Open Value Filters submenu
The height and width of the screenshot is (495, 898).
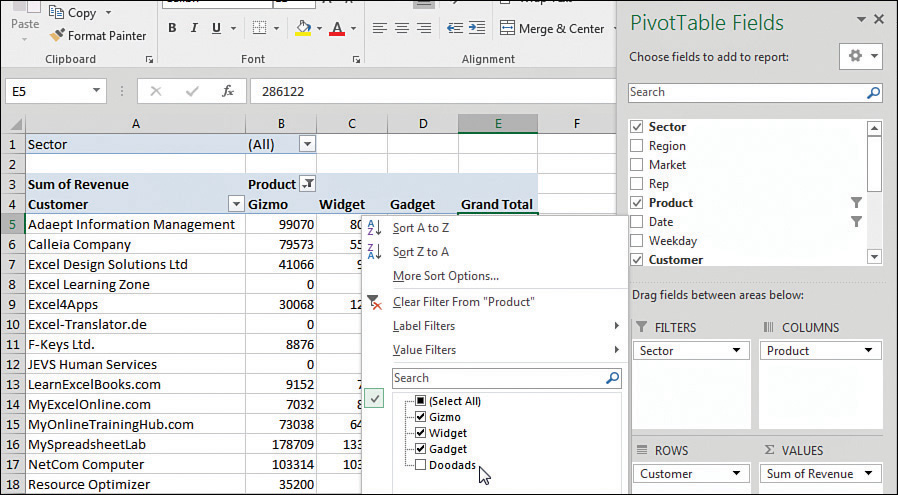click(x=494, y=350)
